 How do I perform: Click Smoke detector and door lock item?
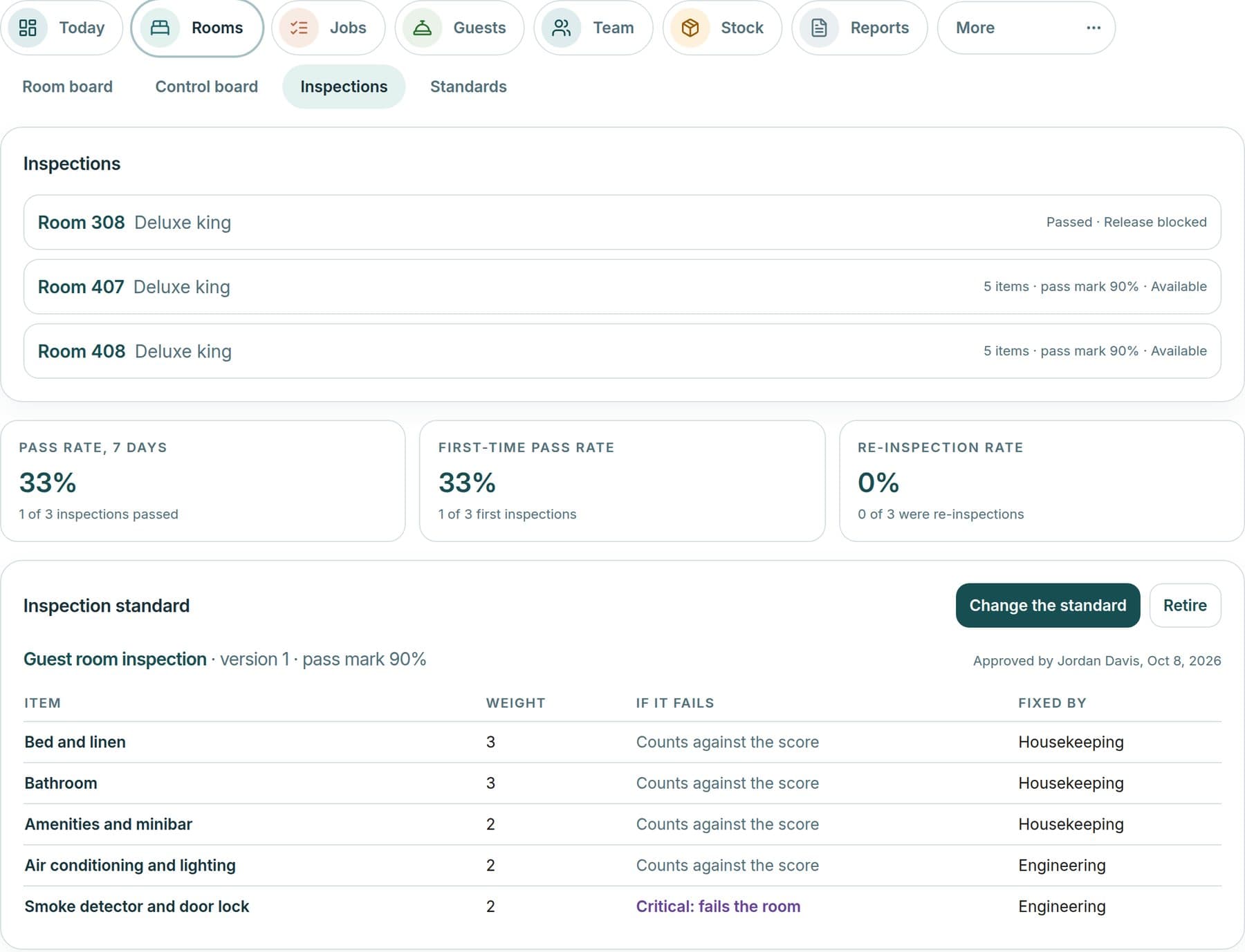136,906
